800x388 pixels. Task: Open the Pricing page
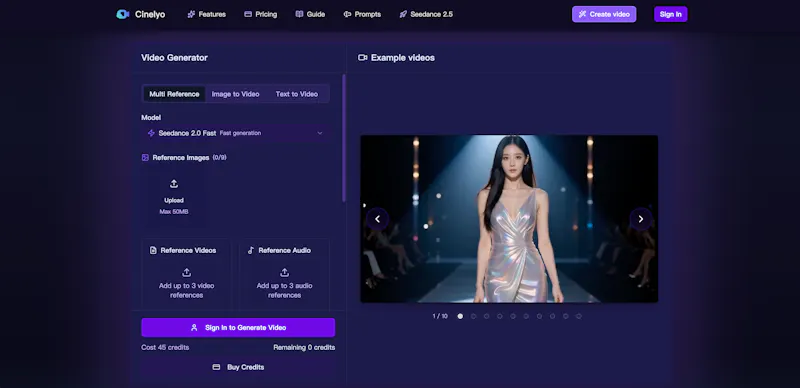coord(261,14)
